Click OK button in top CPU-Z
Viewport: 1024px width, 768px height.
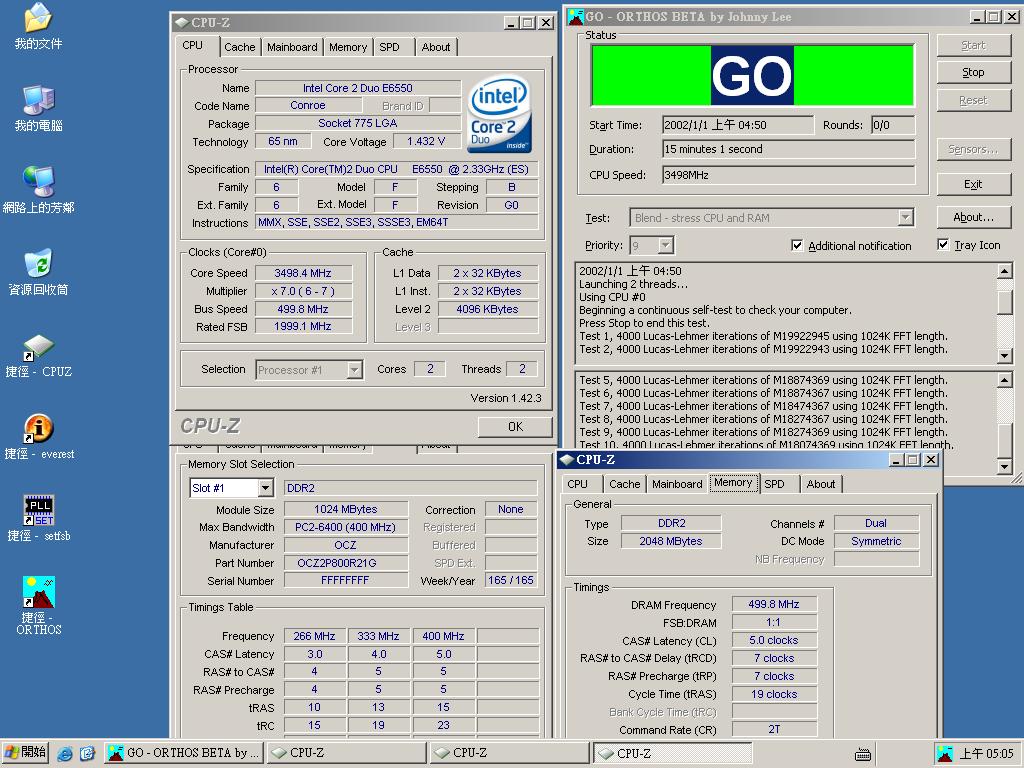coord(515,426)
